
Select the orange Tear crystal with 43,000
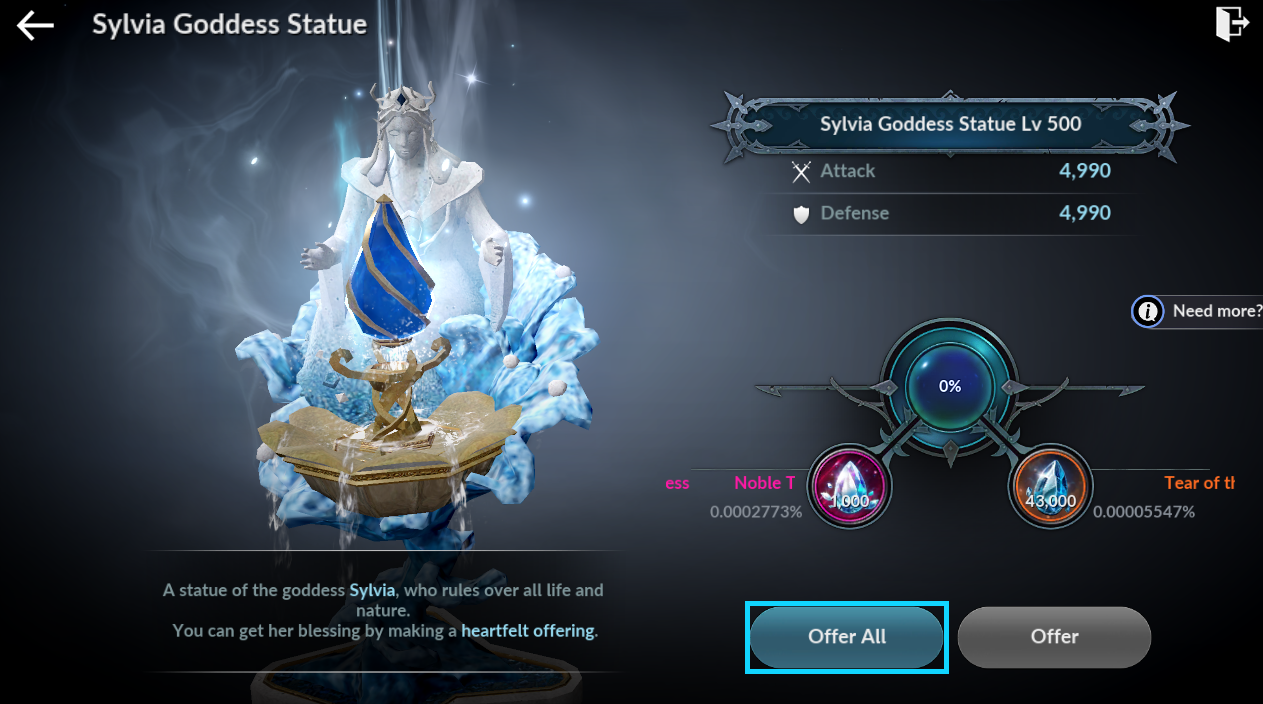point(1049,487)
